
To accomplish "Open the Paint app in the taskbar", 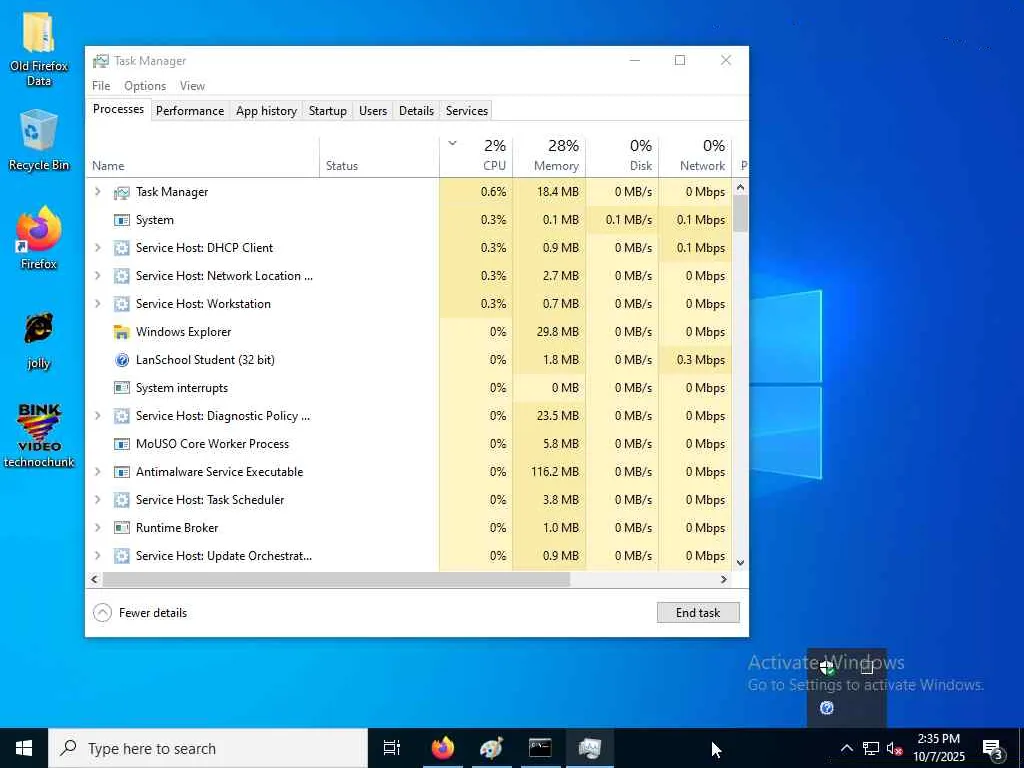I will coord(491,748).
